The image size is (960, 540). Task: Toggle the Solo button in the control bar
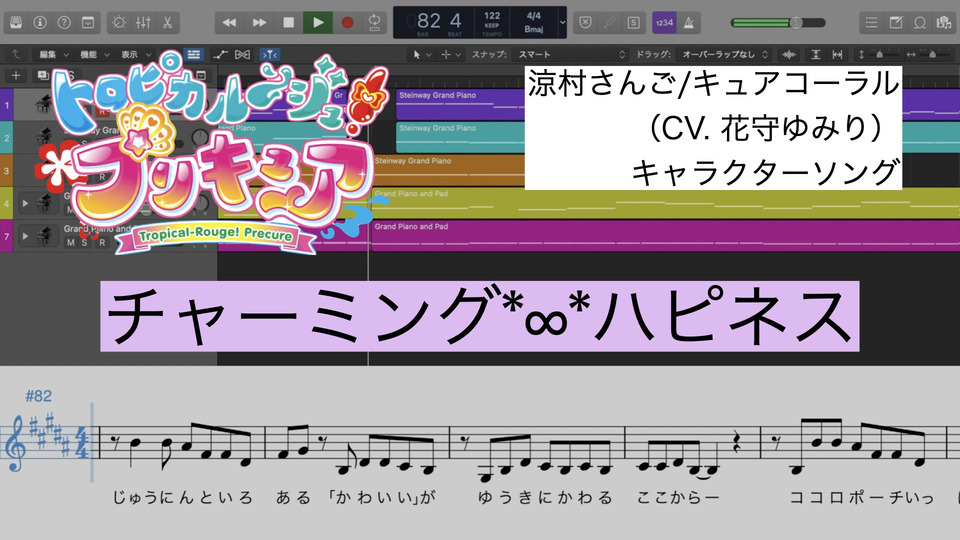point(633,23)
